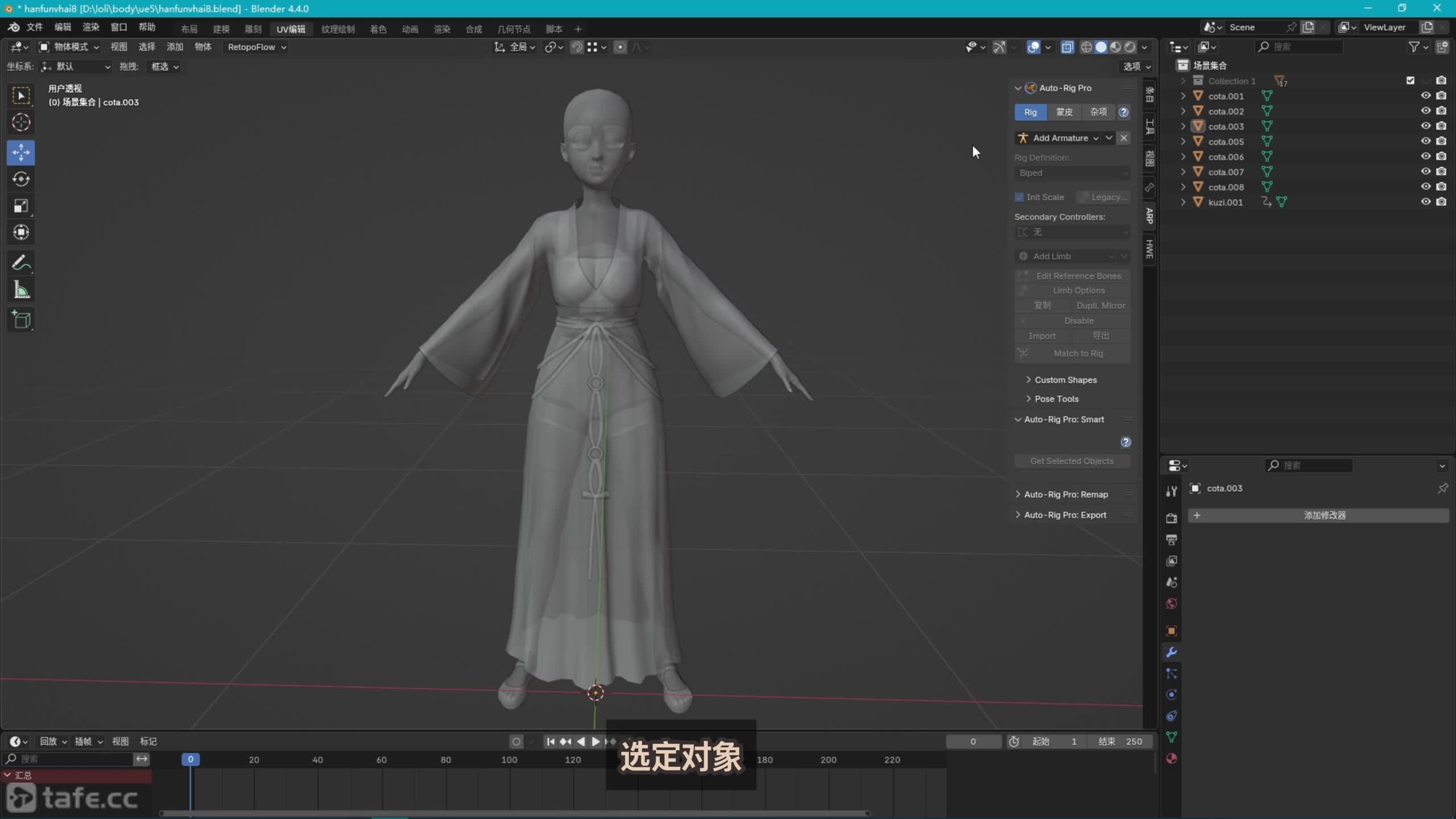Click the Add Armature button
Viewport: 1456px width, 819px height.
(x=1058, y=138)
